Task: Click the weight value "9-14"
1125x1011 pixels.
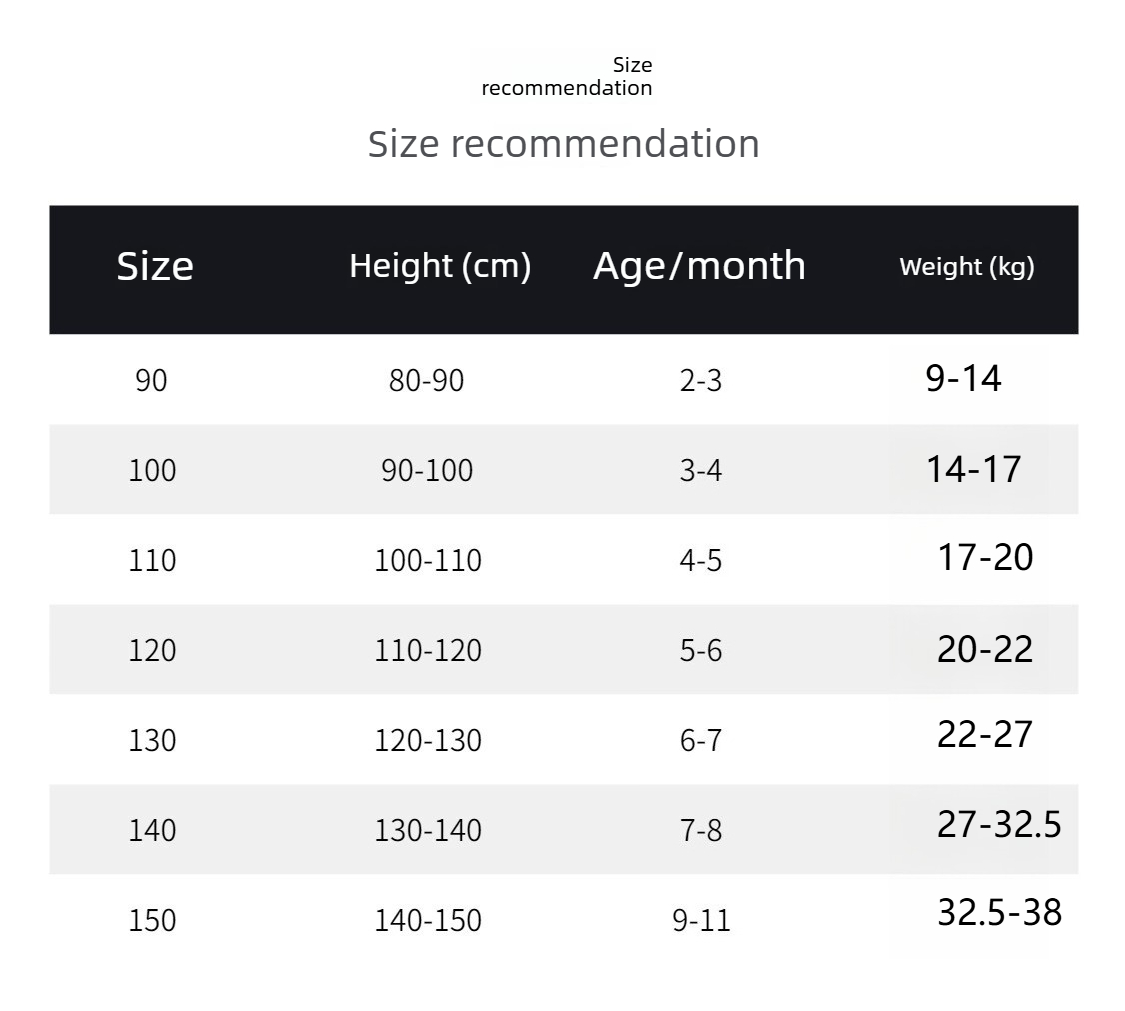Action: [x=963, y=378]
